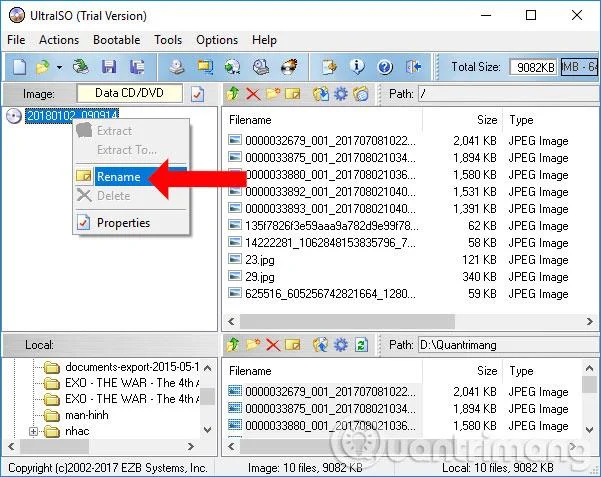Open the Options menu
Screen dimensions: 601x477
coord(217,40)
